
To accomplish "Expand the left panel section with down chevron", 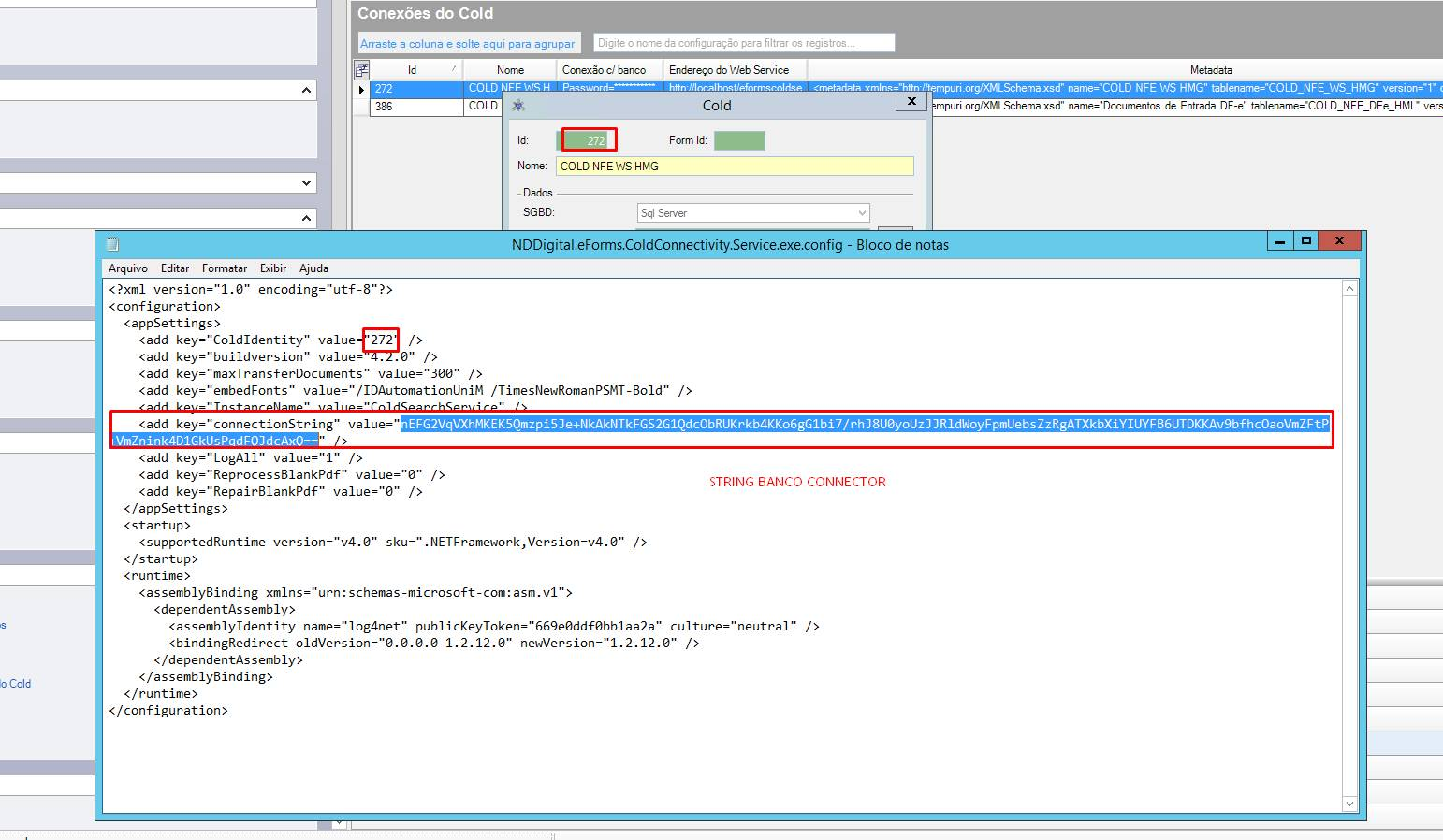I will pos(306,183).
